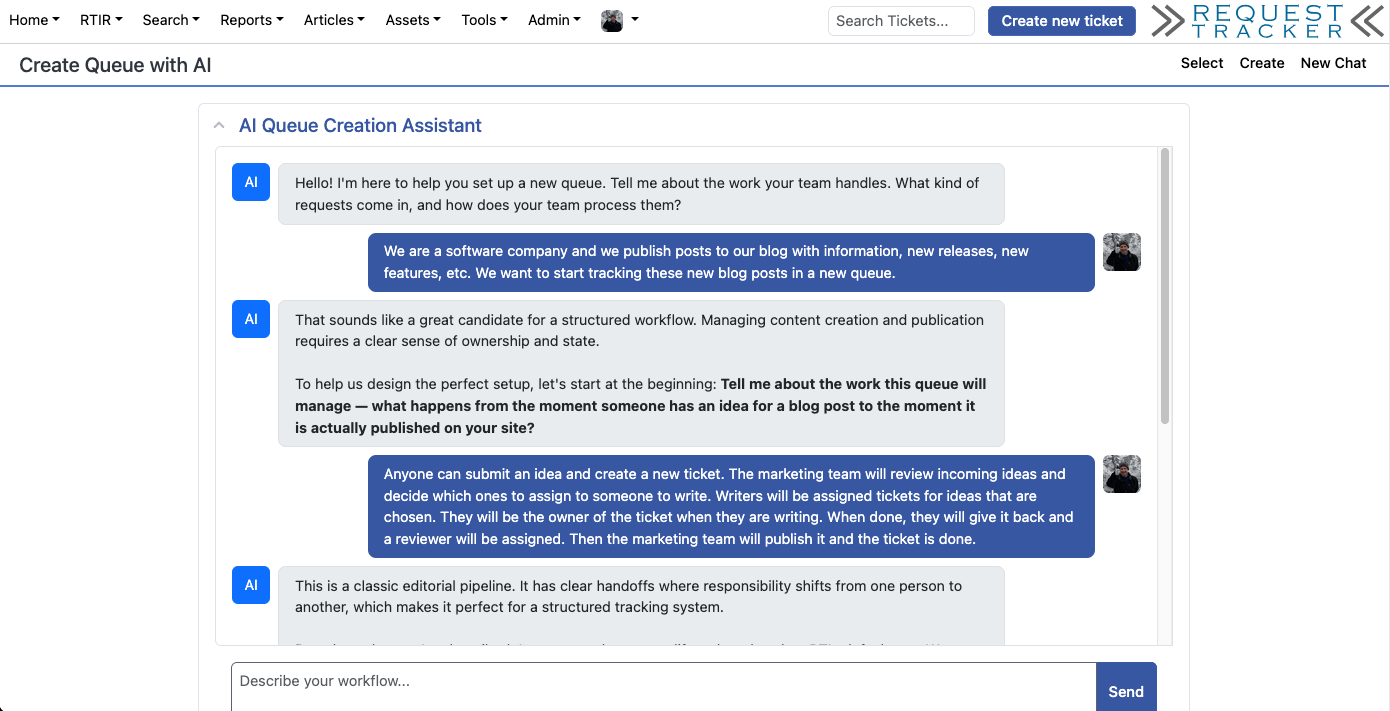Open the Home menu

tap(34, 20)
